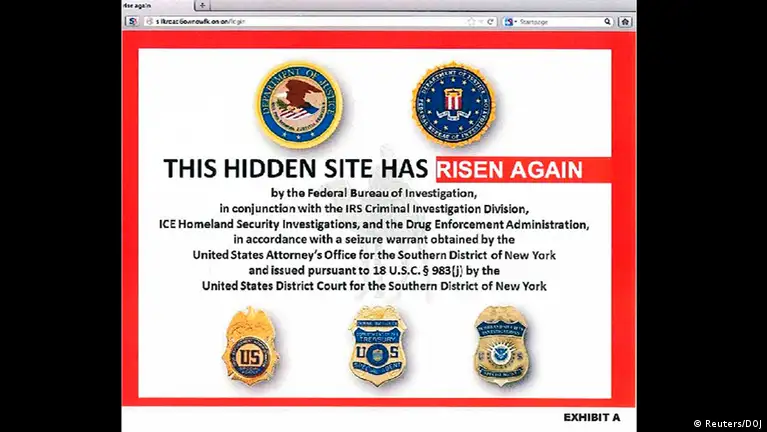Bookmark this page with star icon
The width and height of the screenshot is (767, 432).
click(471, 22)
